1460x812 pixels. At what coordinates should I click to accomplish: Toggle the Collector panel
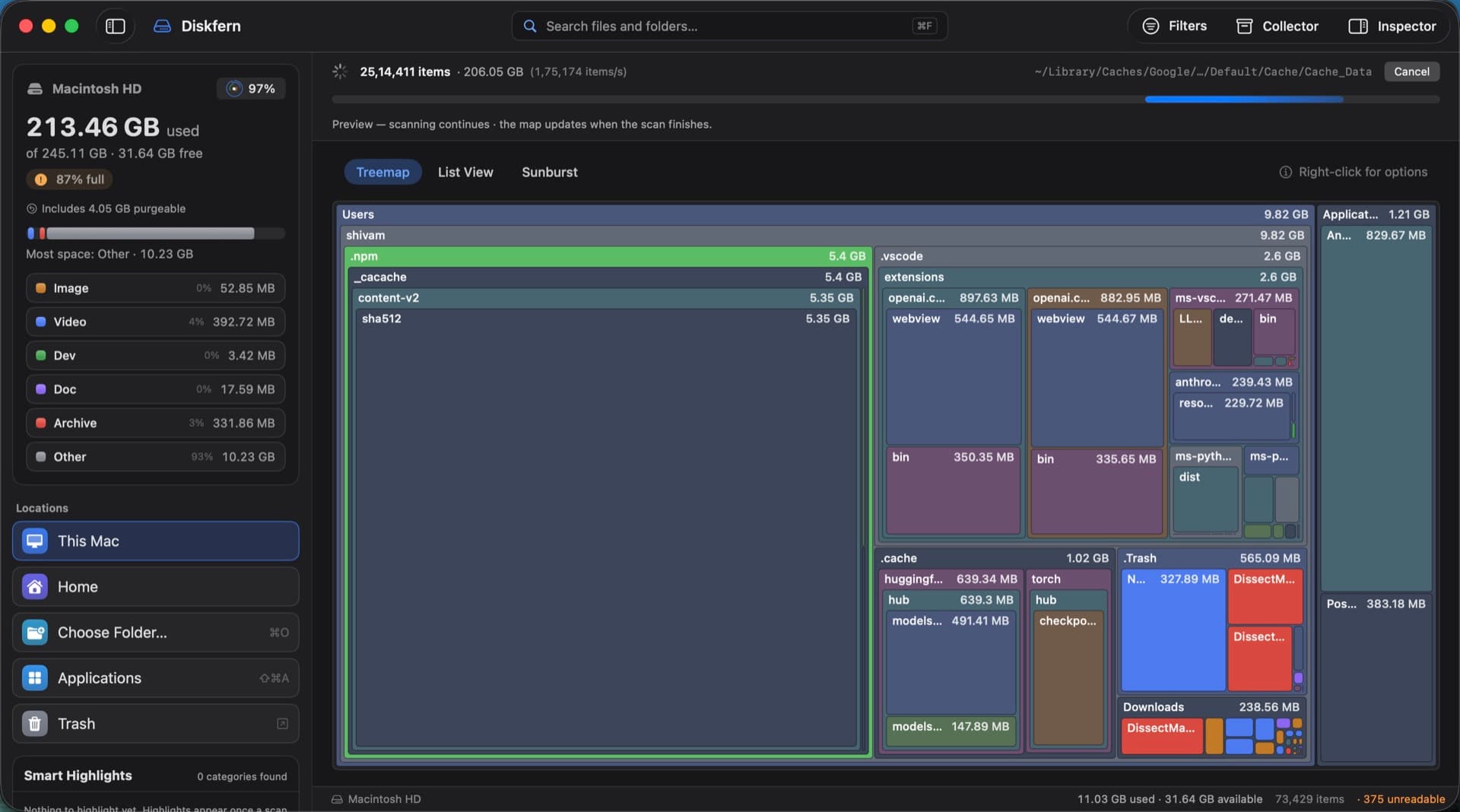[x=1277, y=26]
